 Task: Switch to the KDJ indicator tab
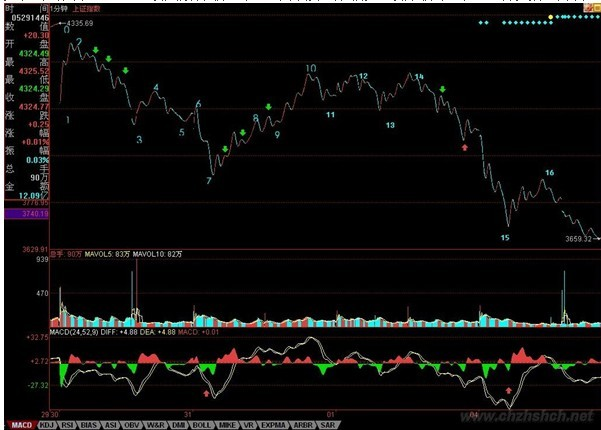46,424
